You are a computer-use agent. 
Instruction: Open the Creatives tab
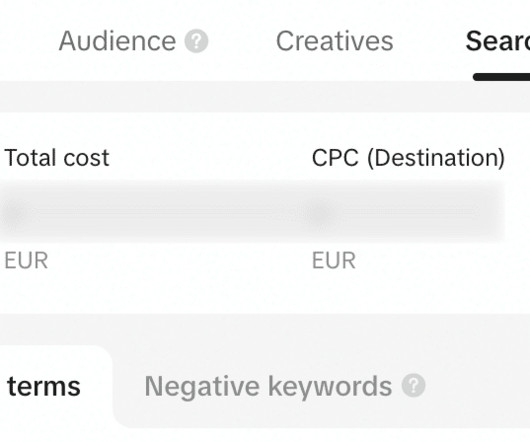[x=335, y=41]
